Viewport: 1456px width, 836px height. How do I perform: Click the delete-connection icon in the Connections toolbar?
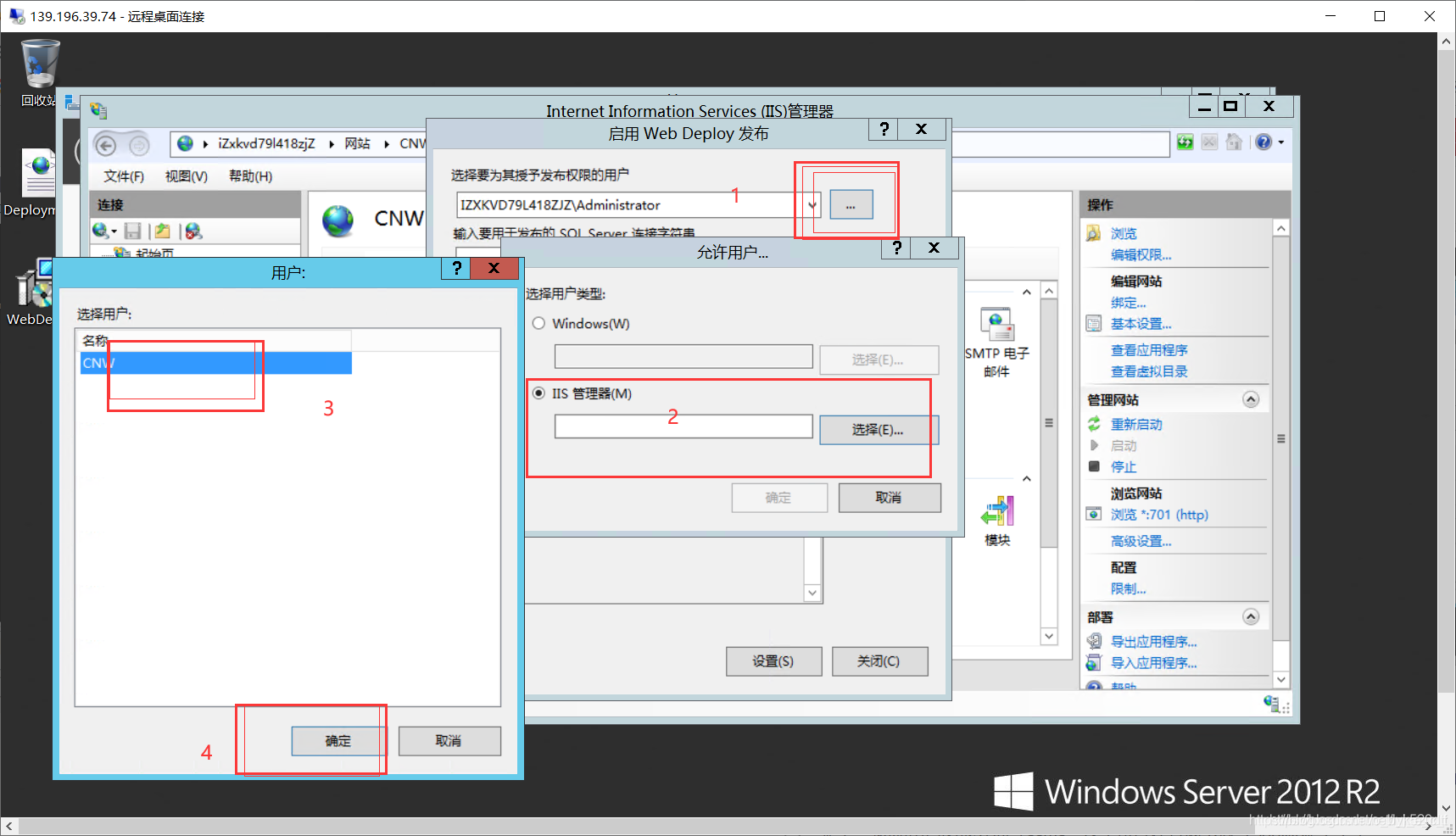(193, 231)
